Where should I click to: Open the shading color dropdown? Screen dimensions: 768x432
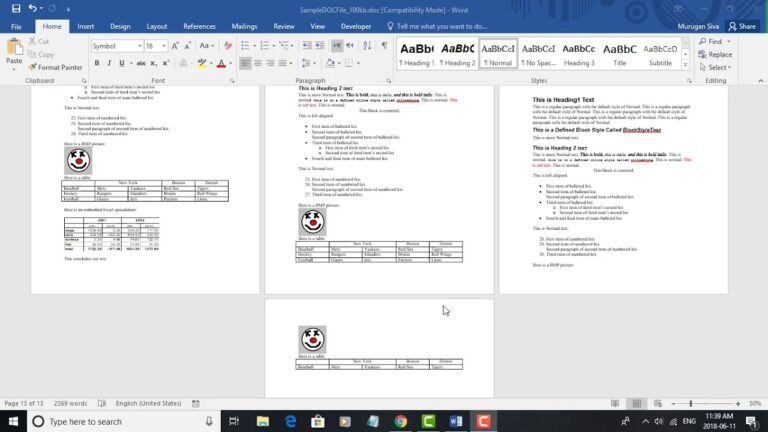point(338,63)
